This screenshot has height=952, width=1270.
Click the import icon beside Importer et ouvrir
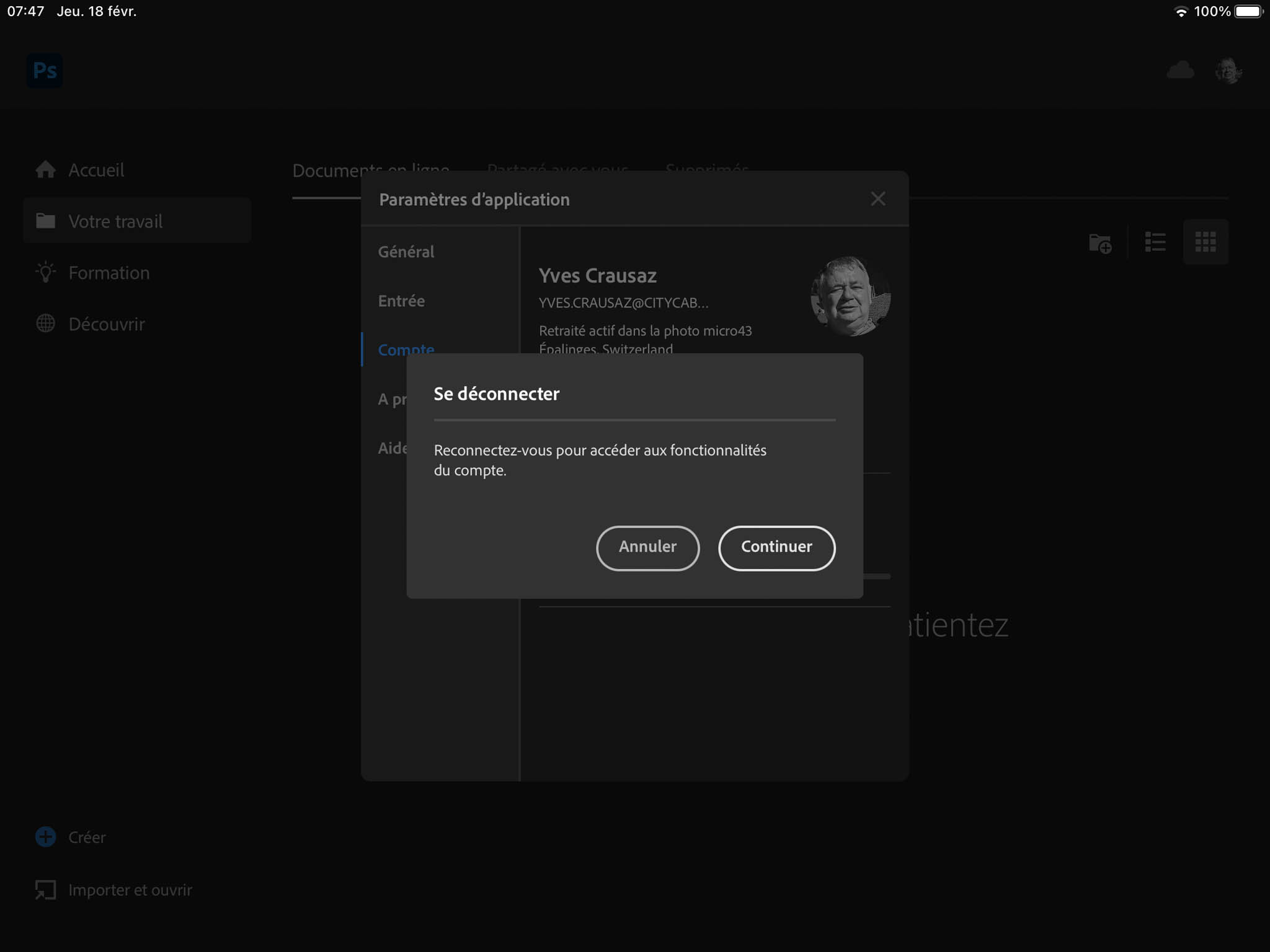(45, 890)
